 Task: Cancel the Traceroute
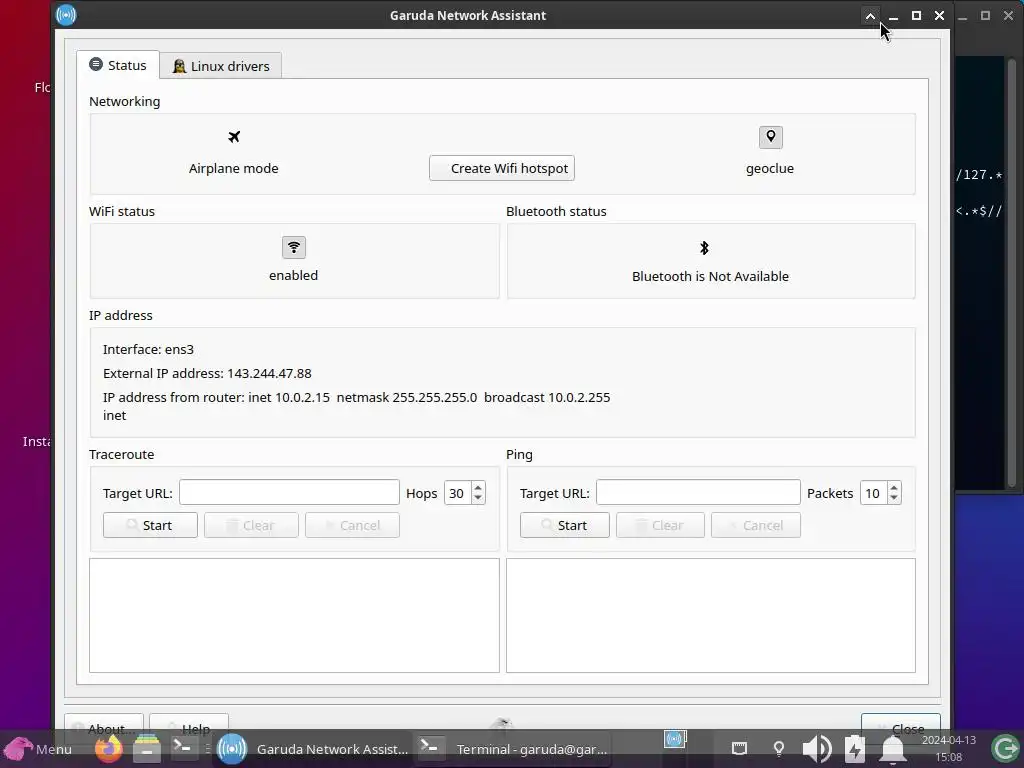click(353, 525)
